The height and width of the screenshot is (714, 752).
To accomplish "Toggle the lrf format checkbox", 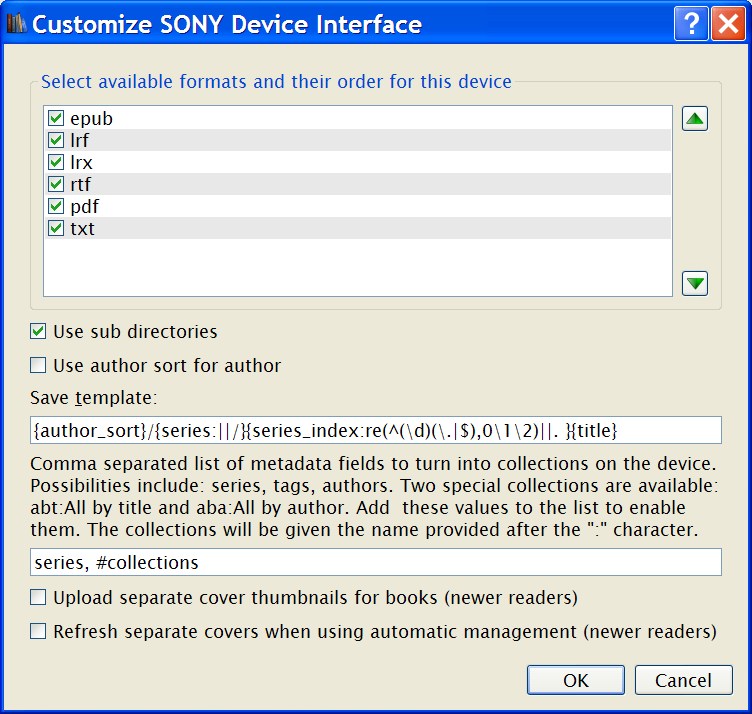I will coord(56,141).
